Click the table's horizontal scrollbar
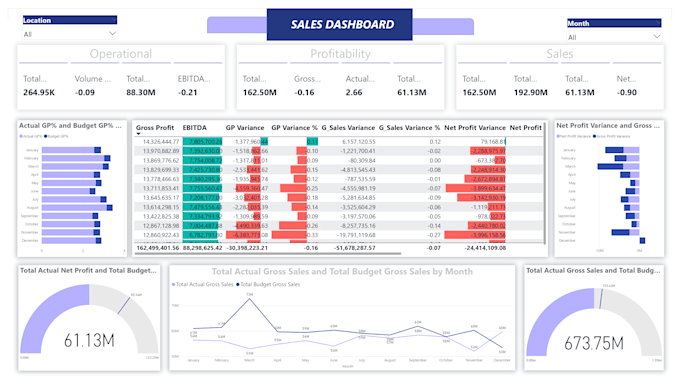This screenshot has width=680, height=390. 268,253
